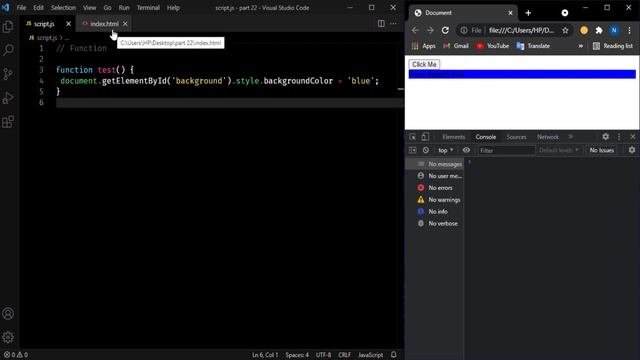Open the editor More Actions ellipsis
This screenshot has height=360, width=640.
pos(393,24)
